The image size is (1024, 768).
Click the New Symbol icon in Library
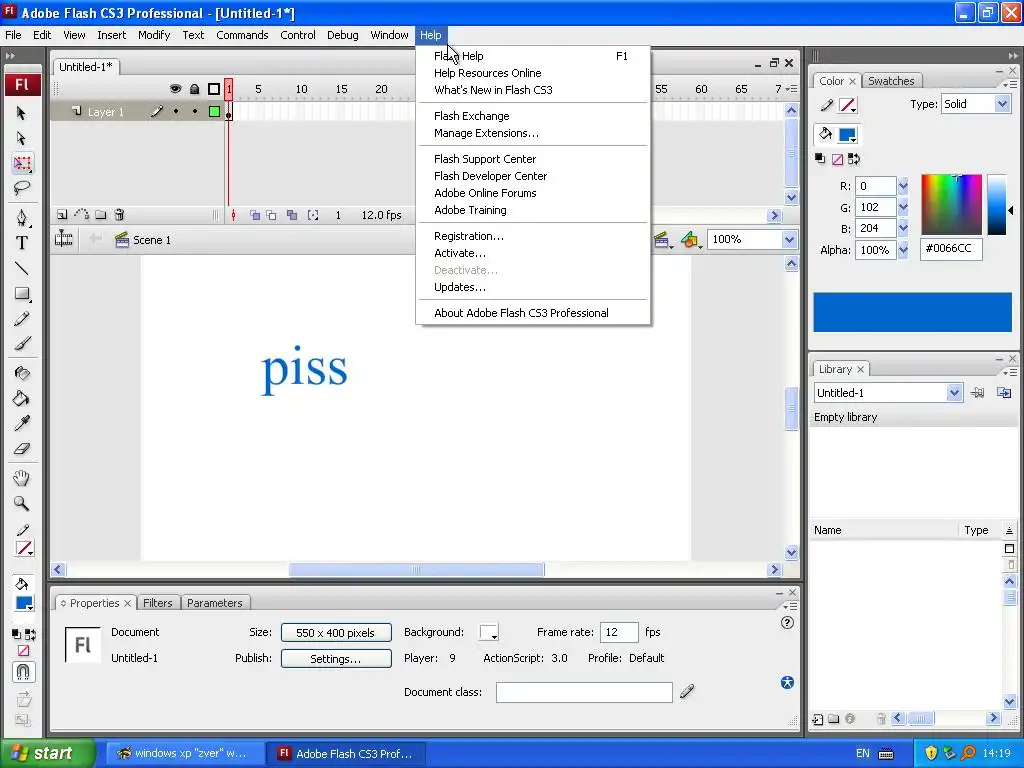[x=818, y=719]
